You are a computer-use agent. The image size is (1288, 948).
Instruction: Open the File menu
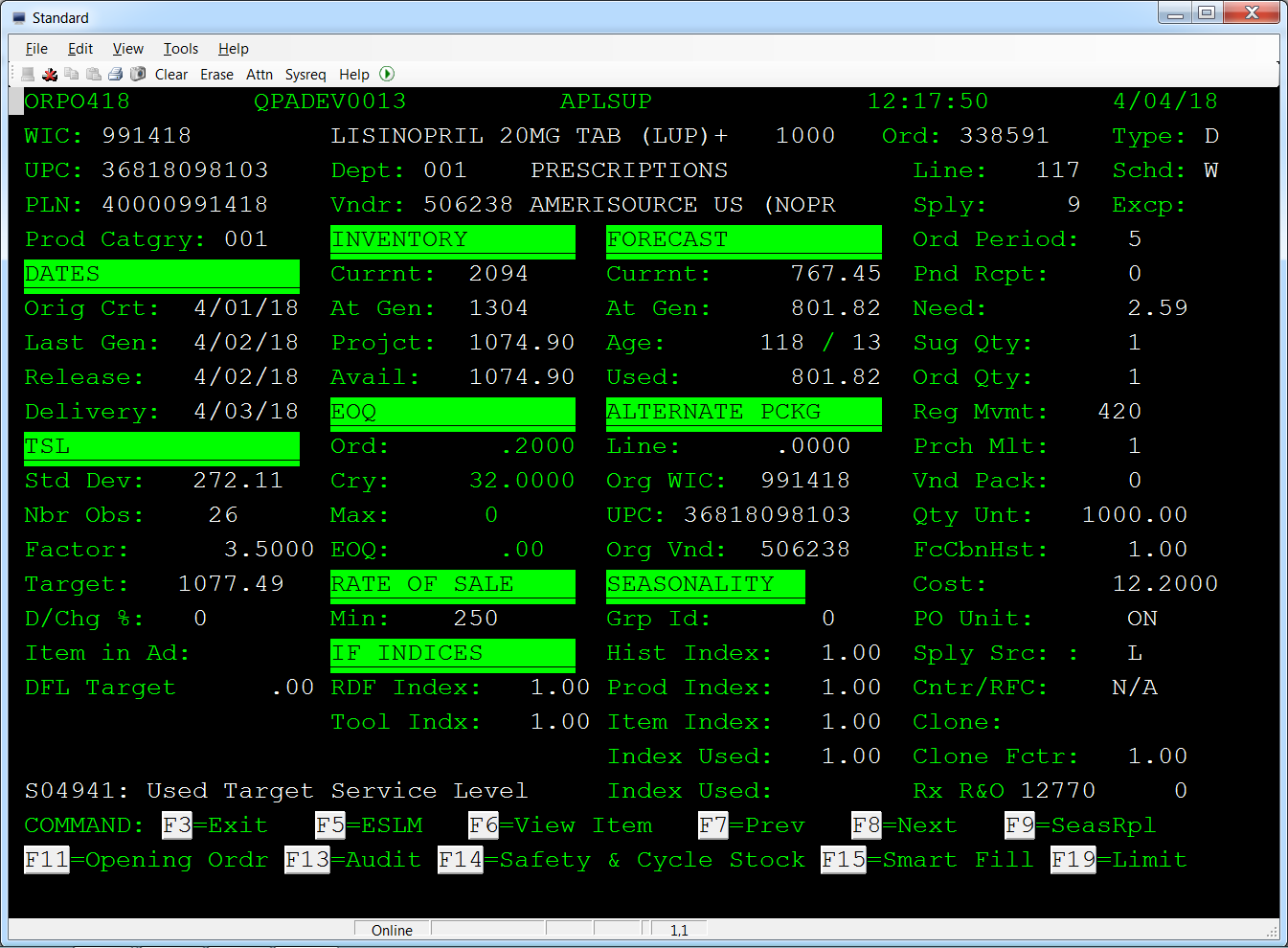pos(35,48)
